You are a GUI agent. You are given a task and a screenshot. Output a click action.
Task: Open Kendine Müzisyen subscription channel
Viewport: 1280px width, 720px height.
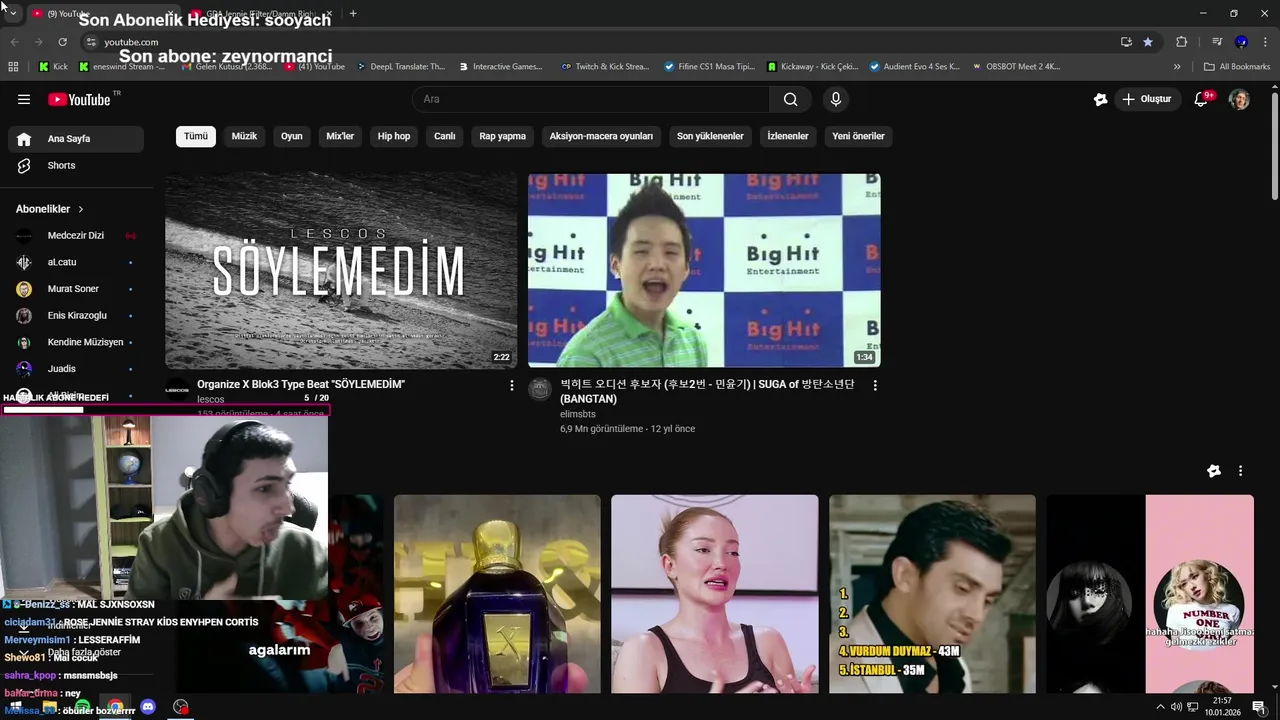[76, 342]
